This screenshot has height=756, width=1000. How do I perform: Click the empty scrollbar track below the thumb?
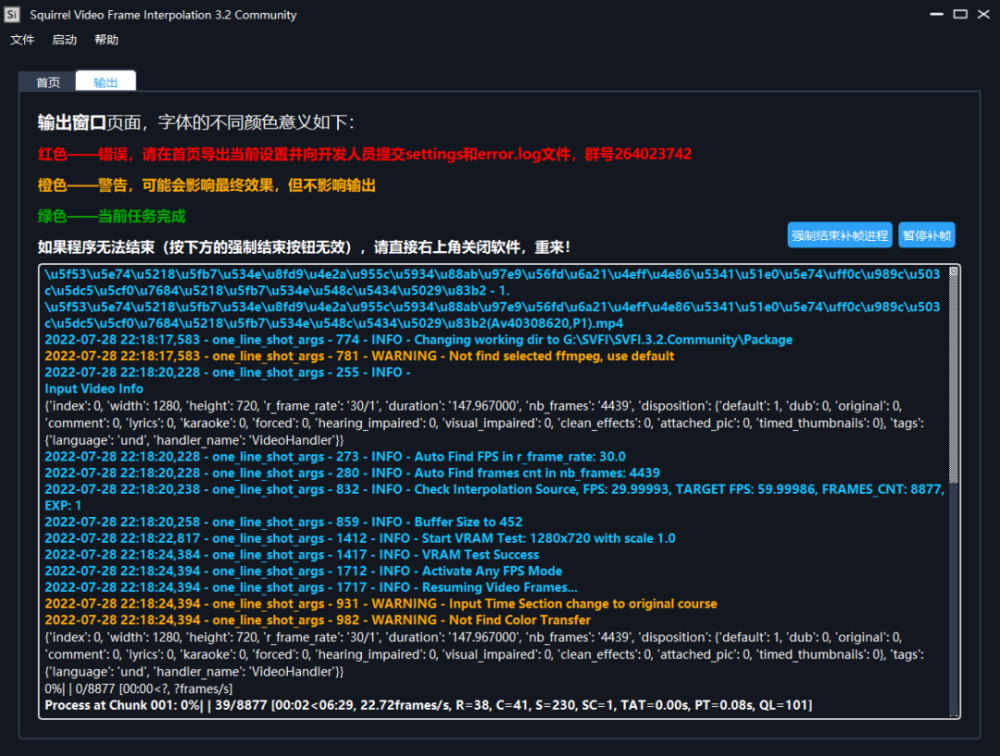(x=954, y=600)
